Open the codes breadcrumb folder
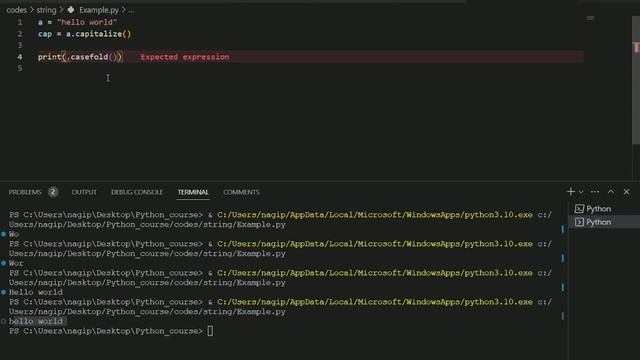The image size is (640, 360). pyautogui.click(x=16, y=10)
